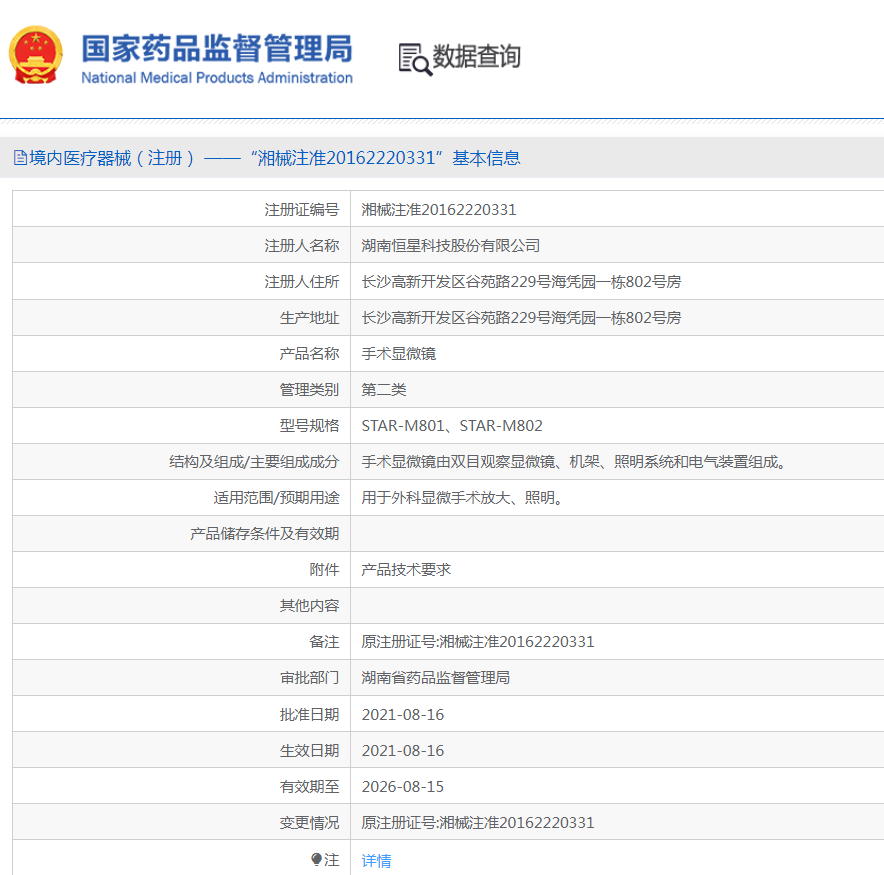Click the address value in 注册人住所 row
884x875 pixels.
pyautogui.click(x=521, y=282)
